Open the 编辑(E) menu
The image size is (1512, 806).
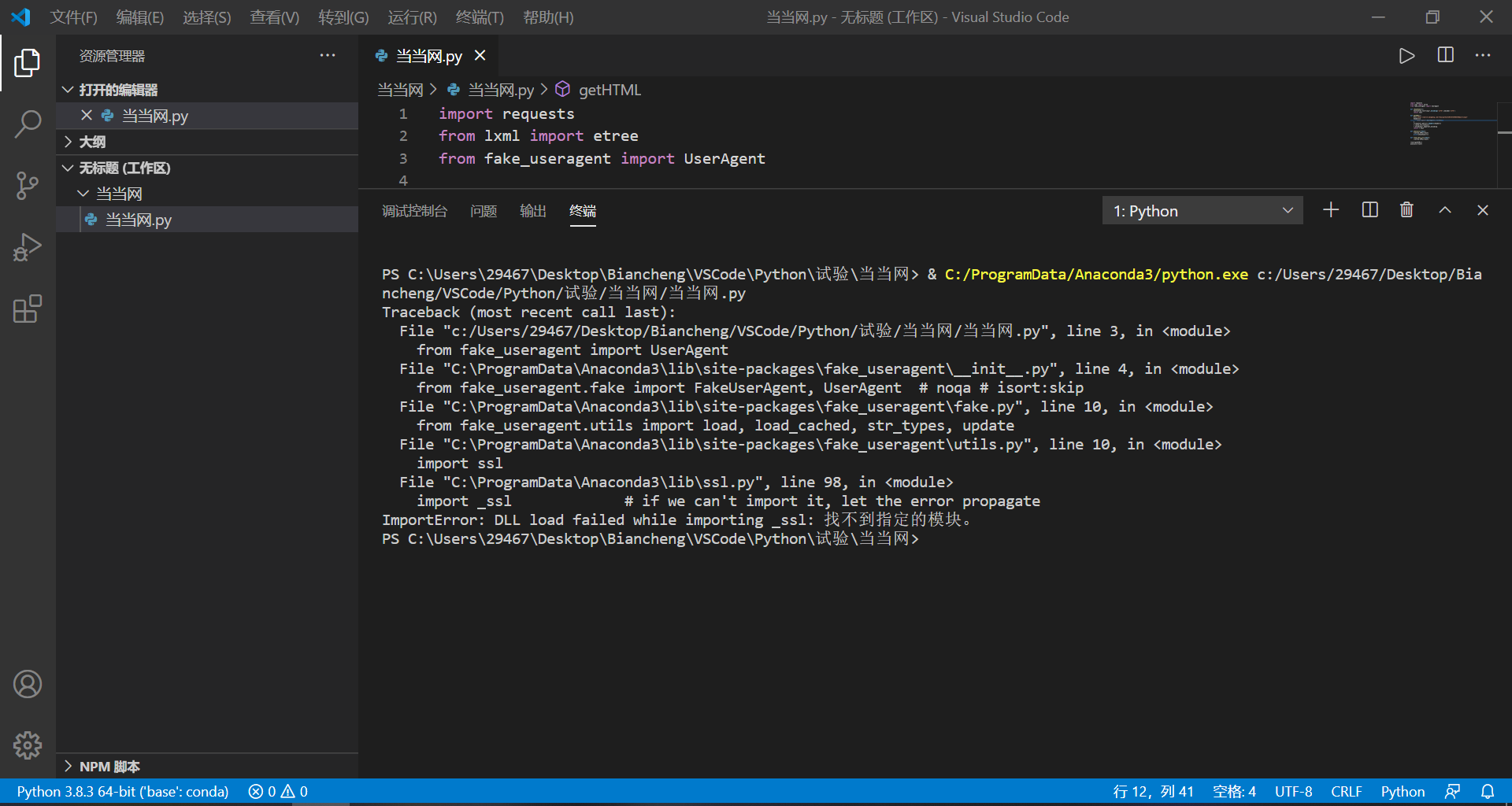click(140, 17)
